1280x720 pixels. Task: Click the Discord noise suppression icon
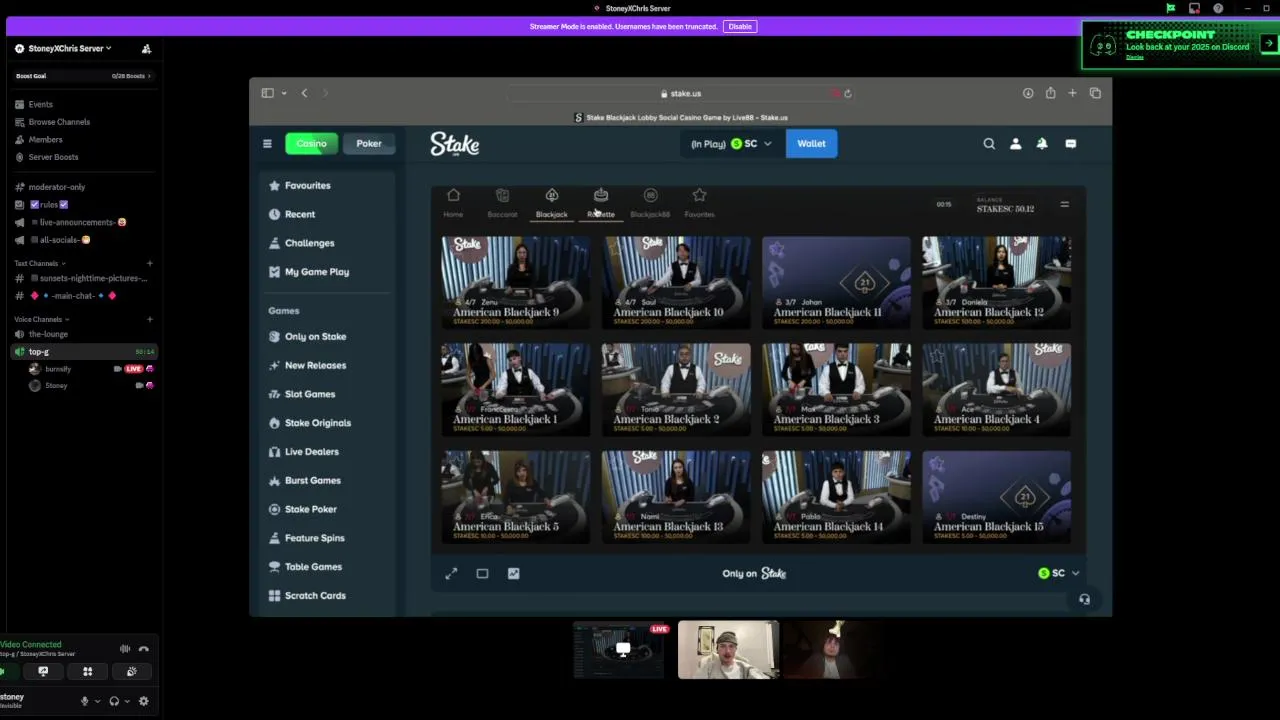click(x=125, y=649)
